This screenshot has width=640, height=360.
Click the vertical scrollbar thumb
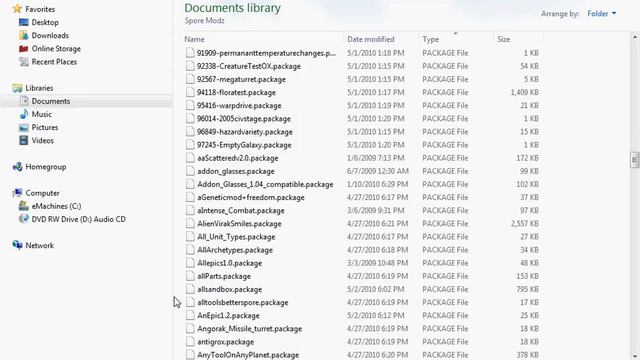[x=634, y=160]
